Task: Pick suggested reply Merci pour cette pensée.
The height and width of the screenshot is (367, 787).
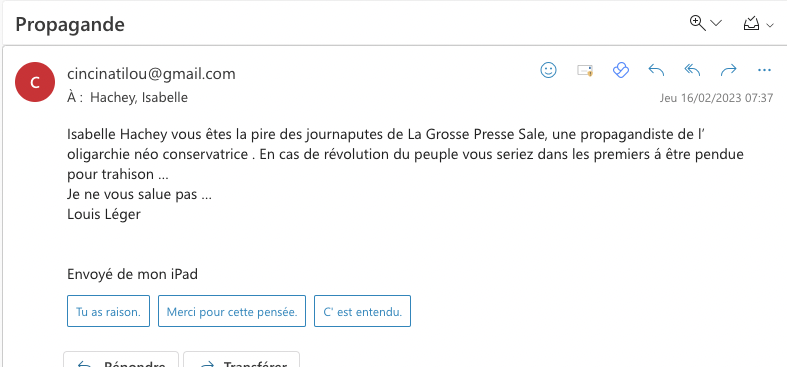Action: click(232, 311)
